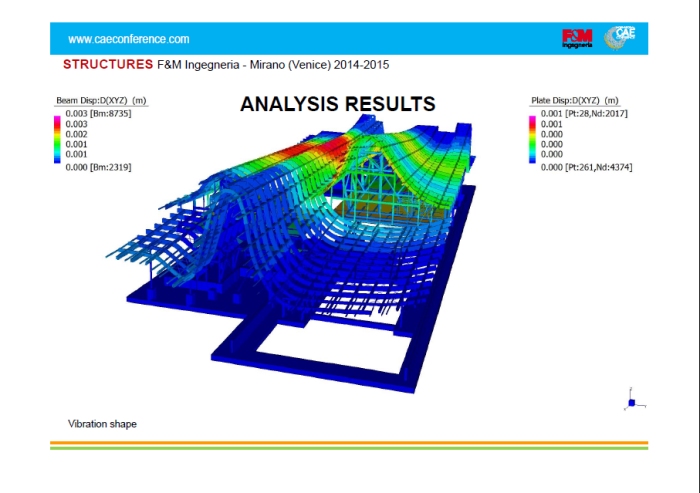Image resolution: width=700 pixels, height=493 pixels.
Task: Click the XYZ axis triad icon
Action: point(631,401)
